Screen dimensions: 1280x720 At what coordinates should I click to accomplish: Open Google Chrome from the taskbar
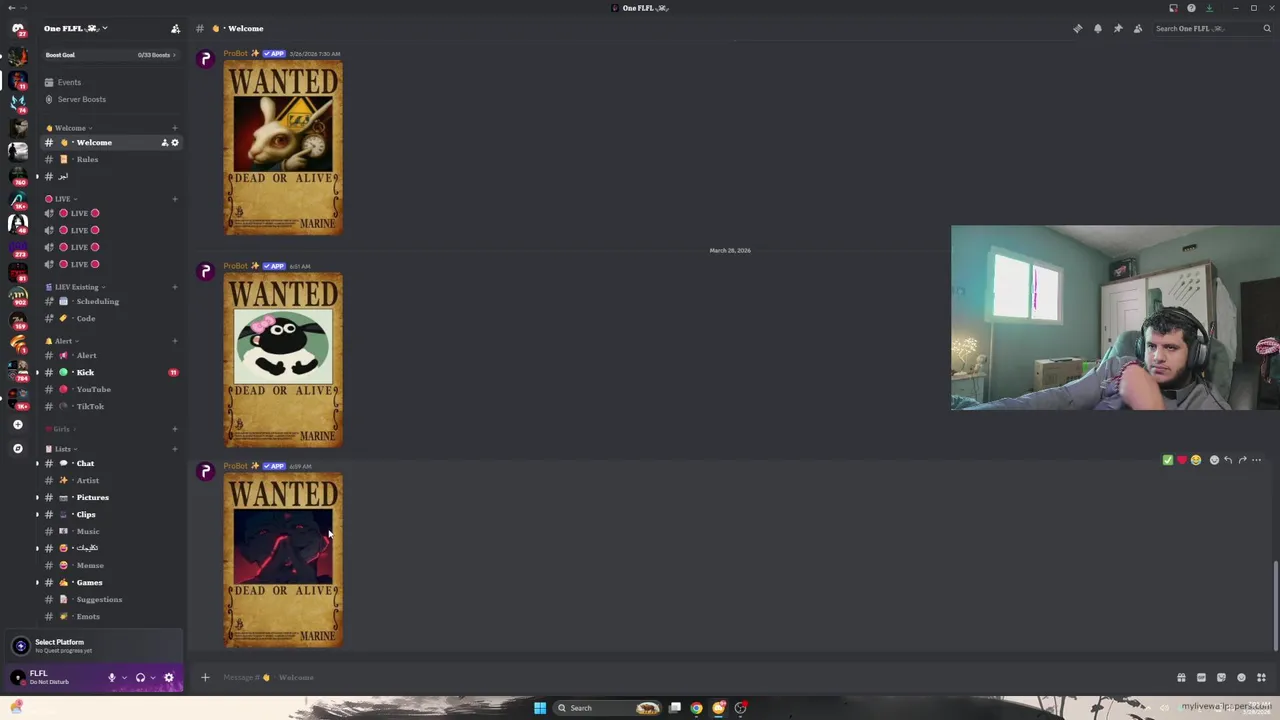[696, 708]
